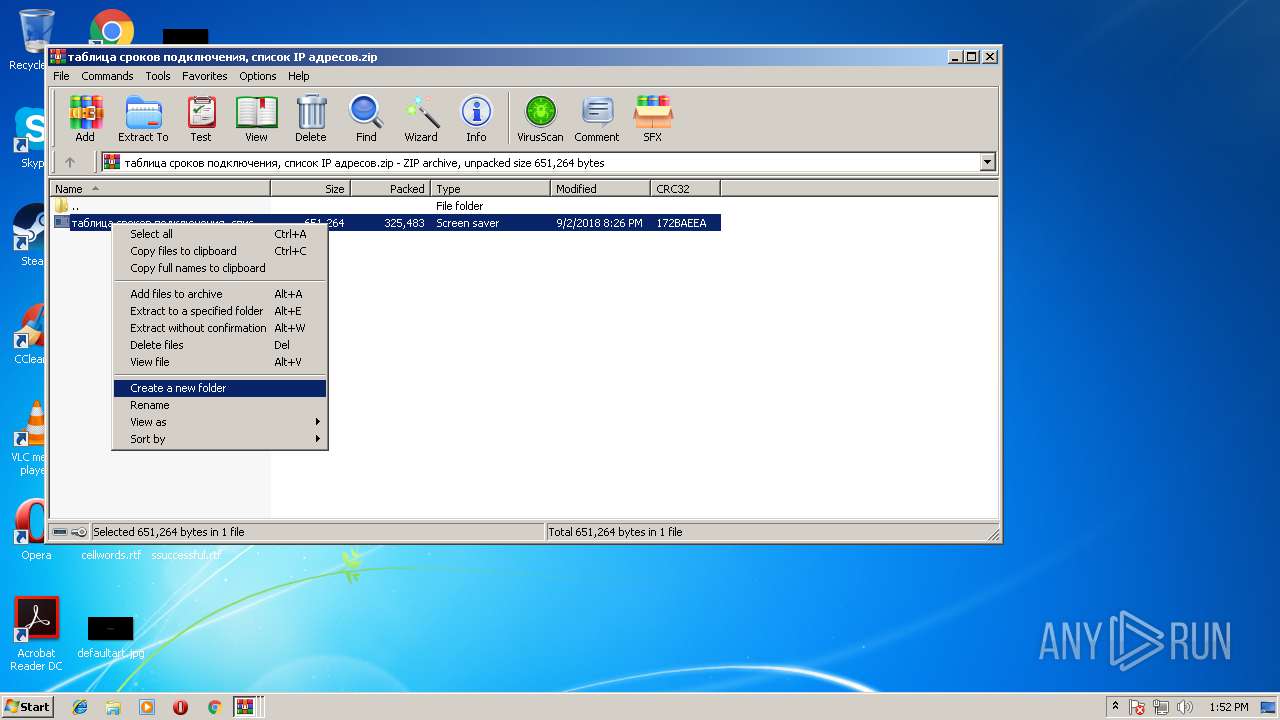The height and width of the screenshot is (720, 1280).
Task: Launch the Wizard tool
Action: pyautogui.click(x=421, y=119)
